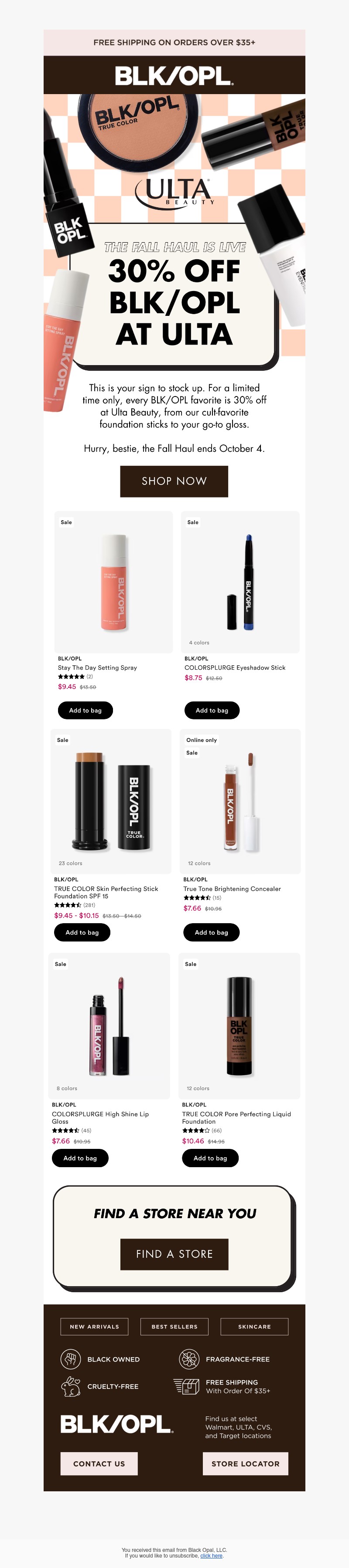Open the Store Locator button
The height and width of the screenshot is (1568, 349).
pos(246,1463)
